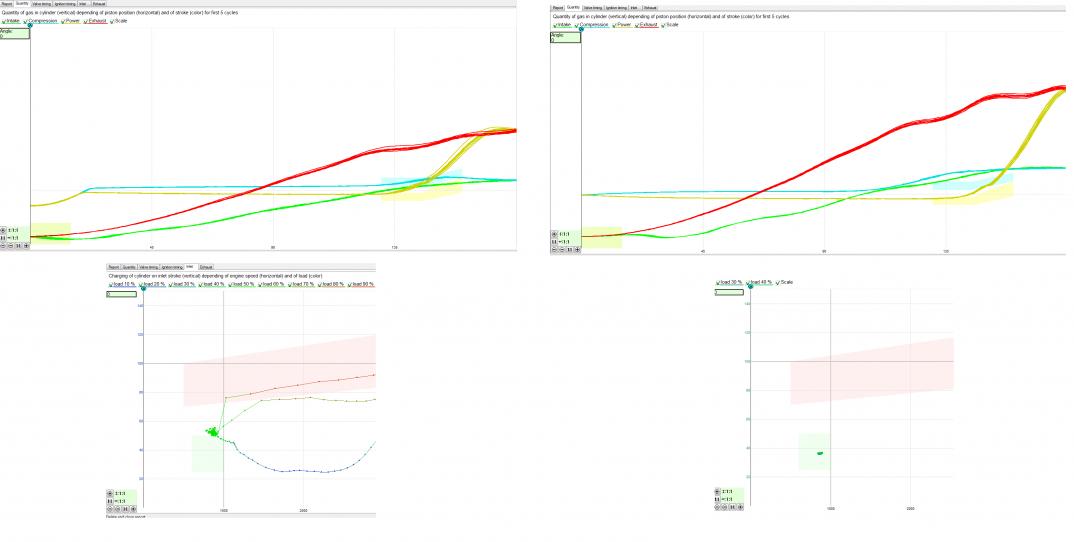
Task: Open Valve timing tab in top-left window
Action: [42, 4]
